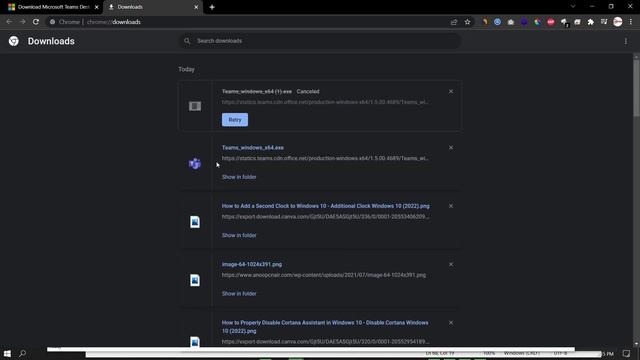Remove canceled Teams_windows_x64 (1).exe from list
The height and width of the screenshot is (360, 640).
tap(451, 91)
